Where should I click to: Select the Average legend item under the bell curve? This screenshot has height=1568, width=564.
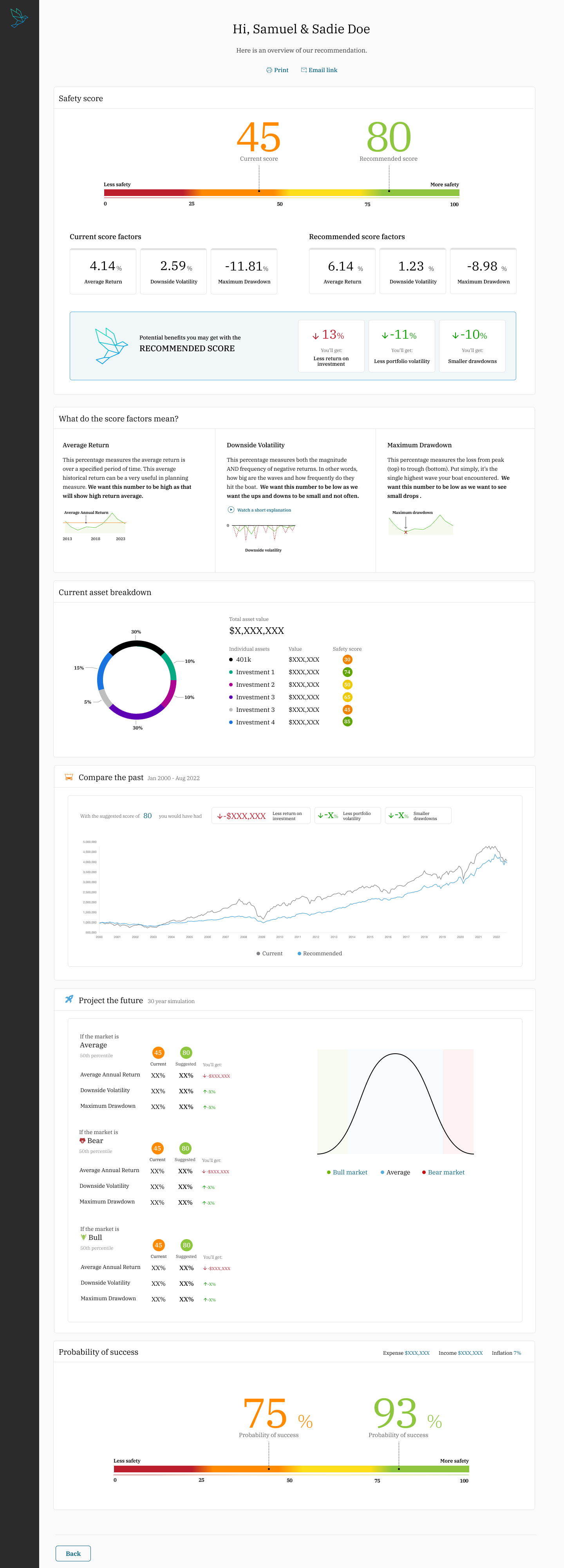[396, 1172]
